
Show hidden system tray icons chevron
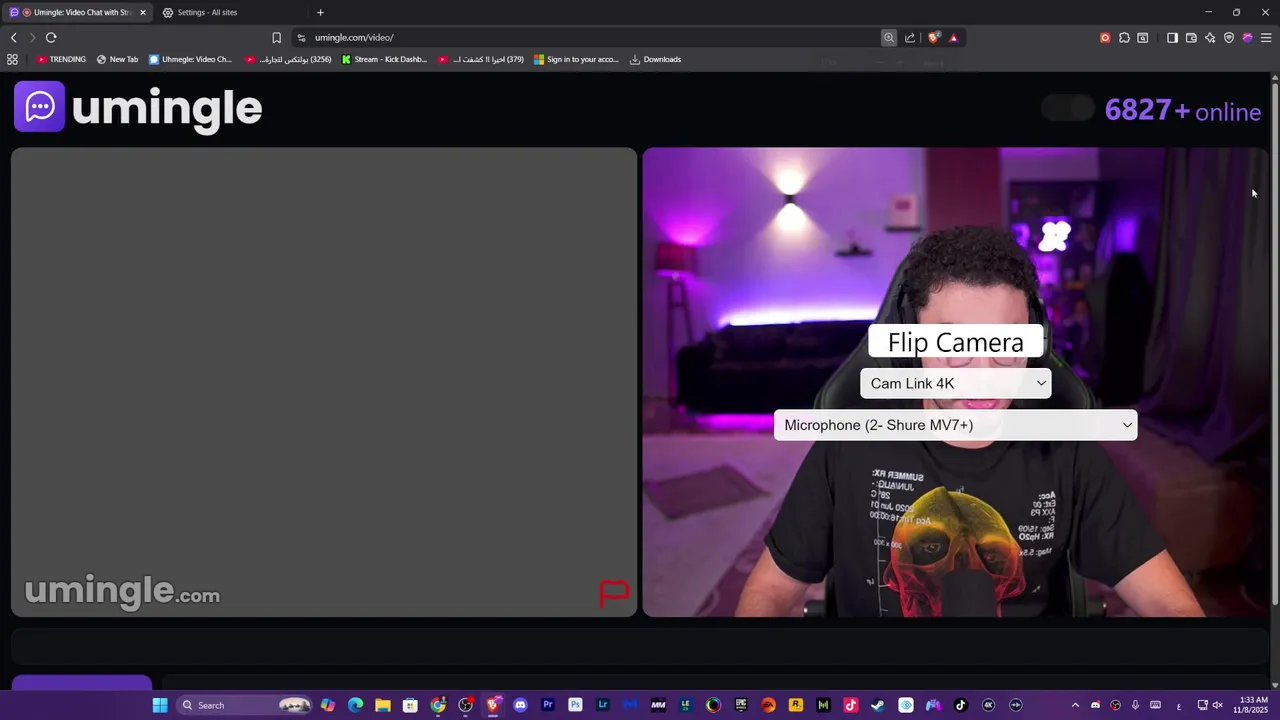[1075, 705]
